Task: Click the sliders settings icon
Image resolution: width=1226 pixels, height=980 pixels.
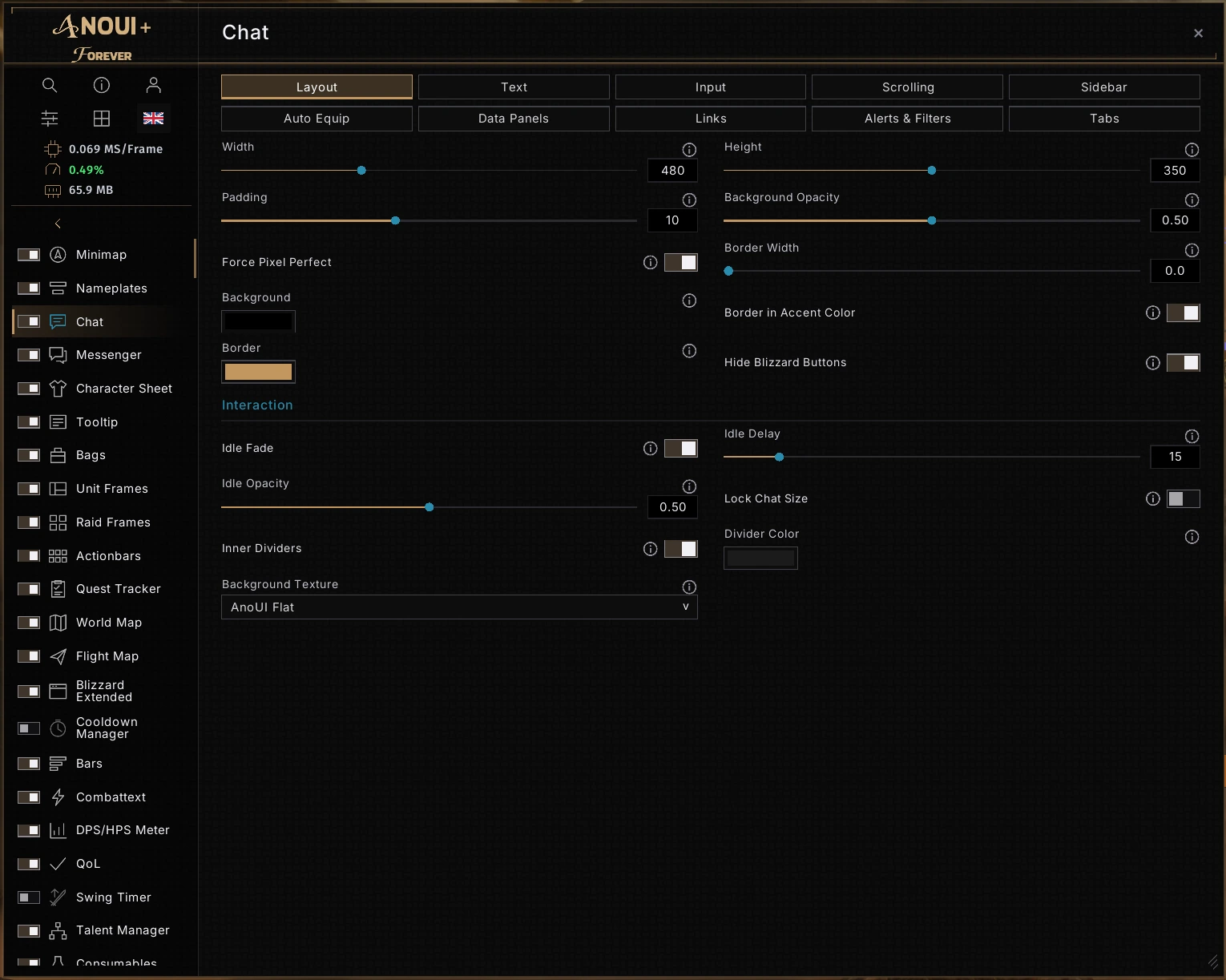Action: [50, 119]
